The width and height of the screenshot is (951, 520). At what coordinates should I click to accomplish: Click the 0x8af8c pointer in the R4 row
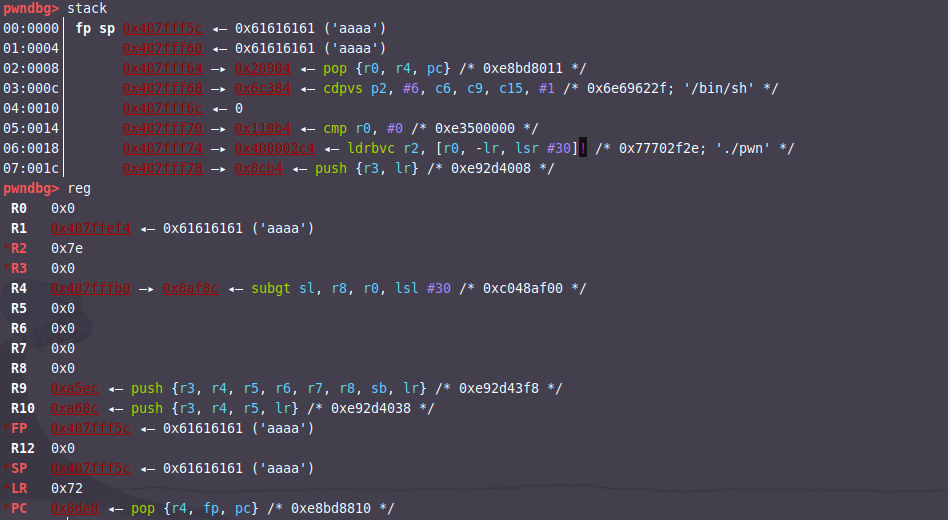click(x=191, y=289)
